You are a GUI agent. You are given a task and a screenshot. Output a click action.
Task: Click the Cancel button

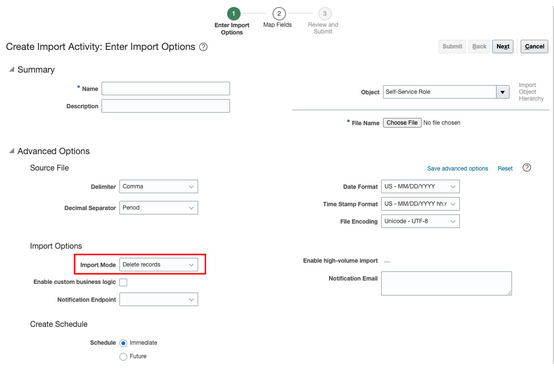point(534,47)
